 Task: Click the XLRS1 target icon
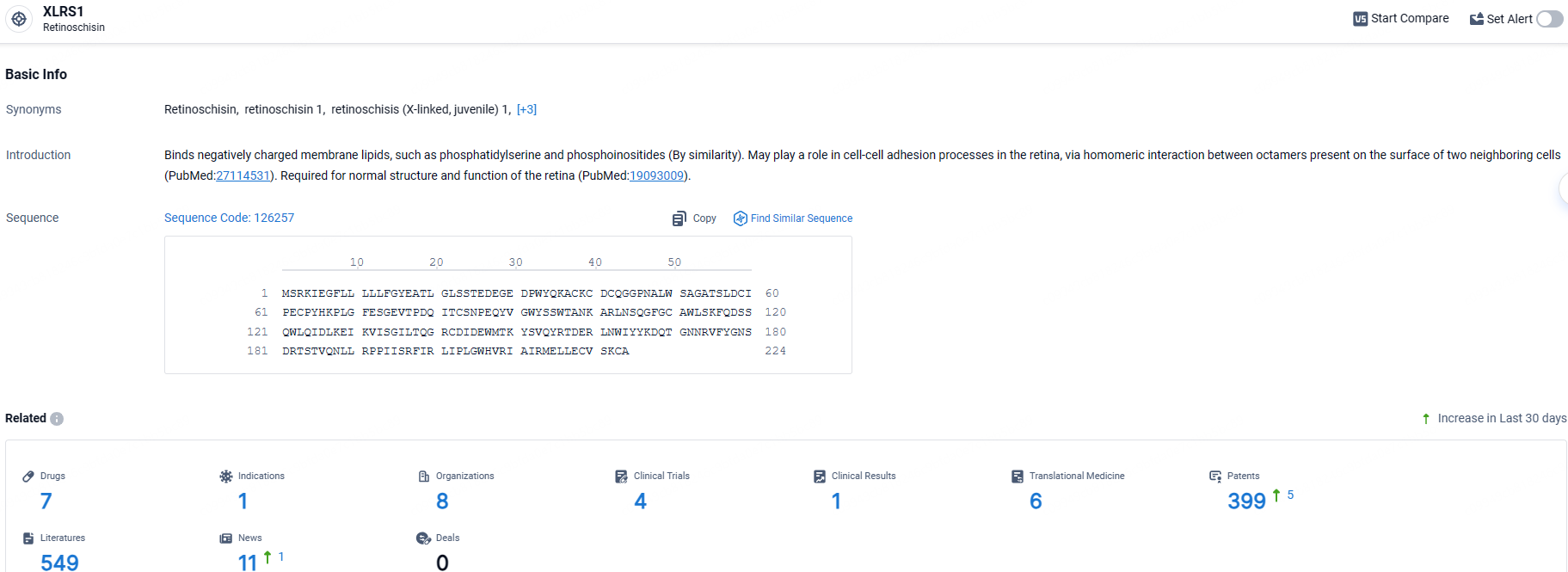[x=19, y=19]
